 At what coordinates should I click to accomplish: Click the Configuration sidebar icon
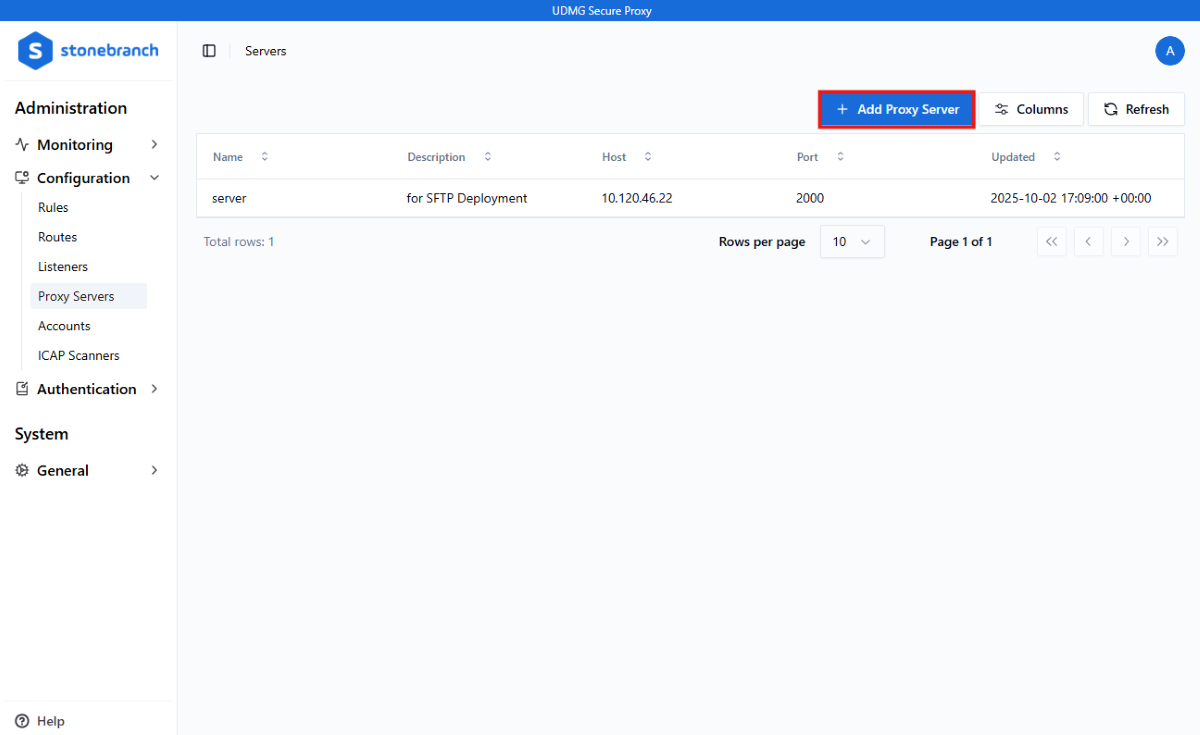click(21, 177)
